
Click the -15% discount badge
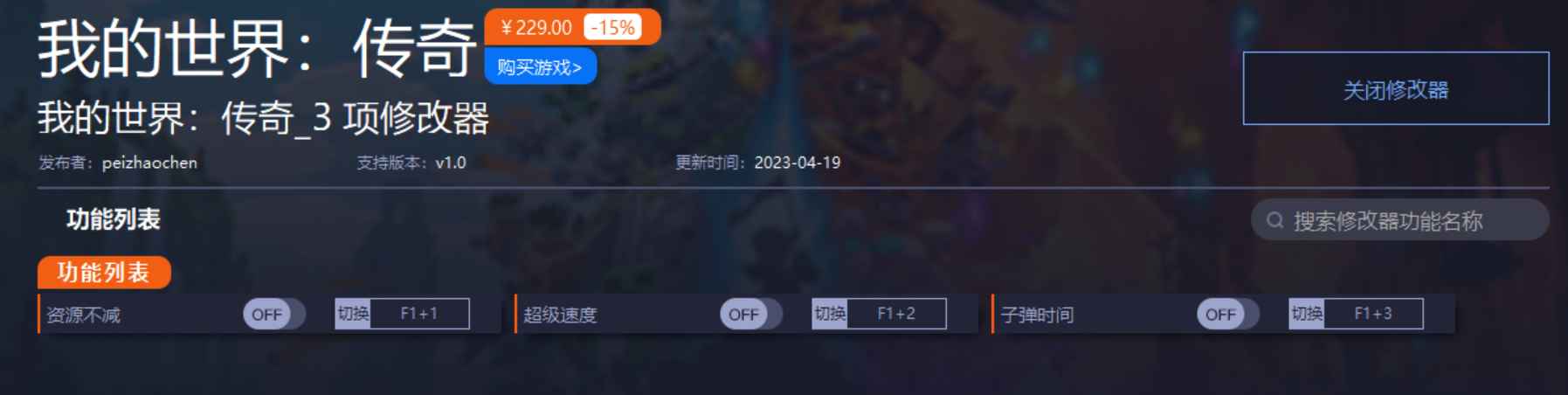point(612,28)
